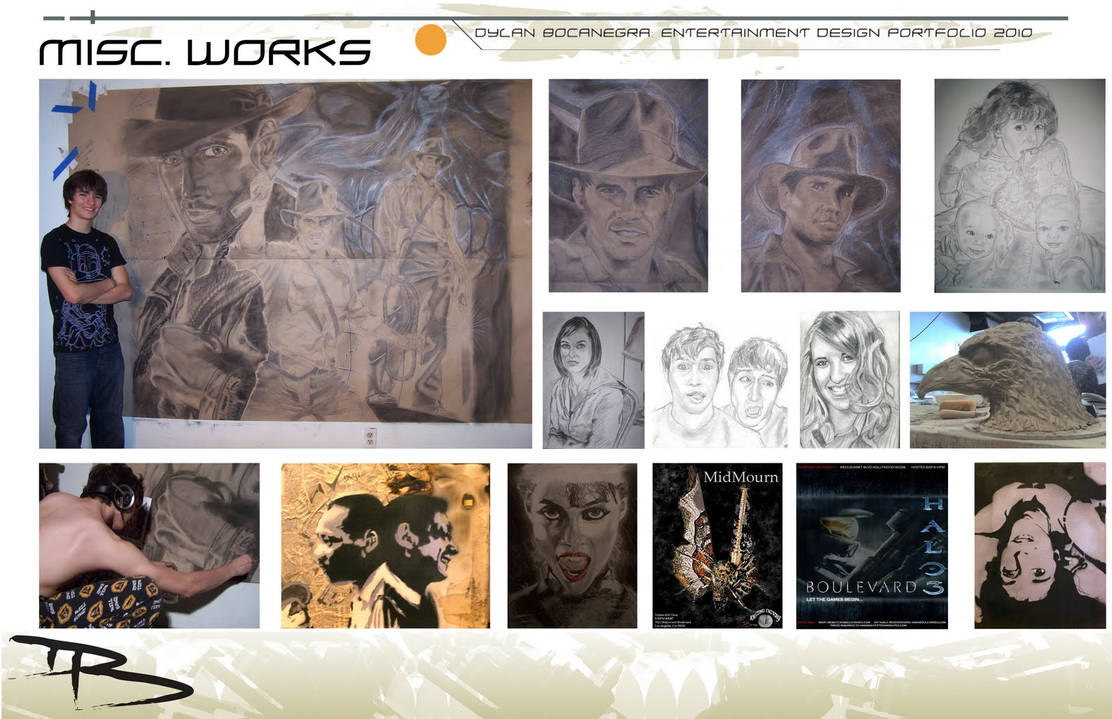Screen dimensions: 1112x719
Task: Select the Halo 3 Boulevard poster
Action: coord(872,545)
